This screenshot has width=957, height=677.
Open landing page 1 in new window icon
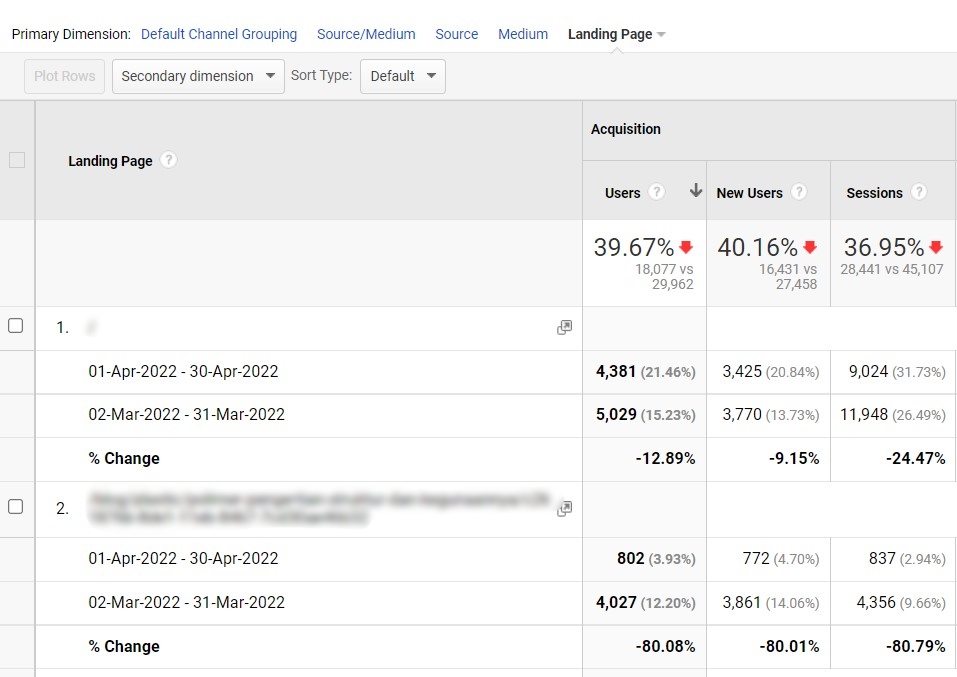[565, 328]
